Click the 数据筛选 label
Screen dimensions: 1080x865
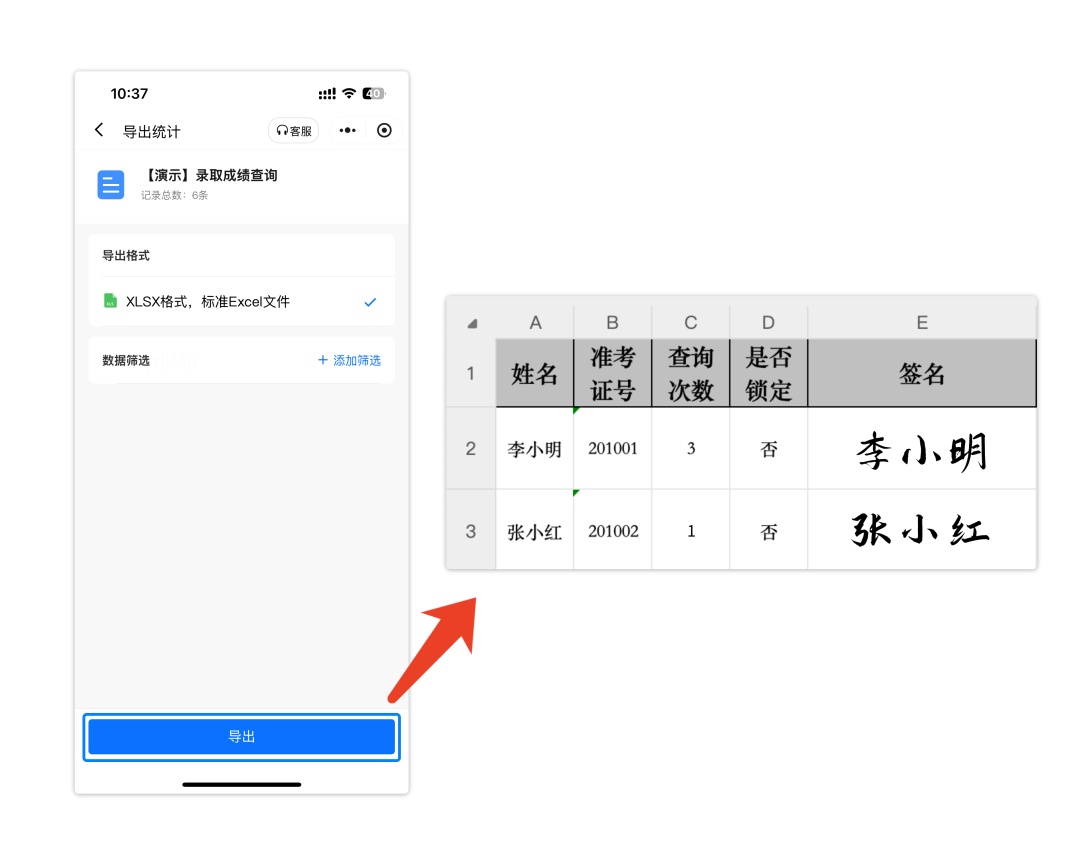coord(126,360)
